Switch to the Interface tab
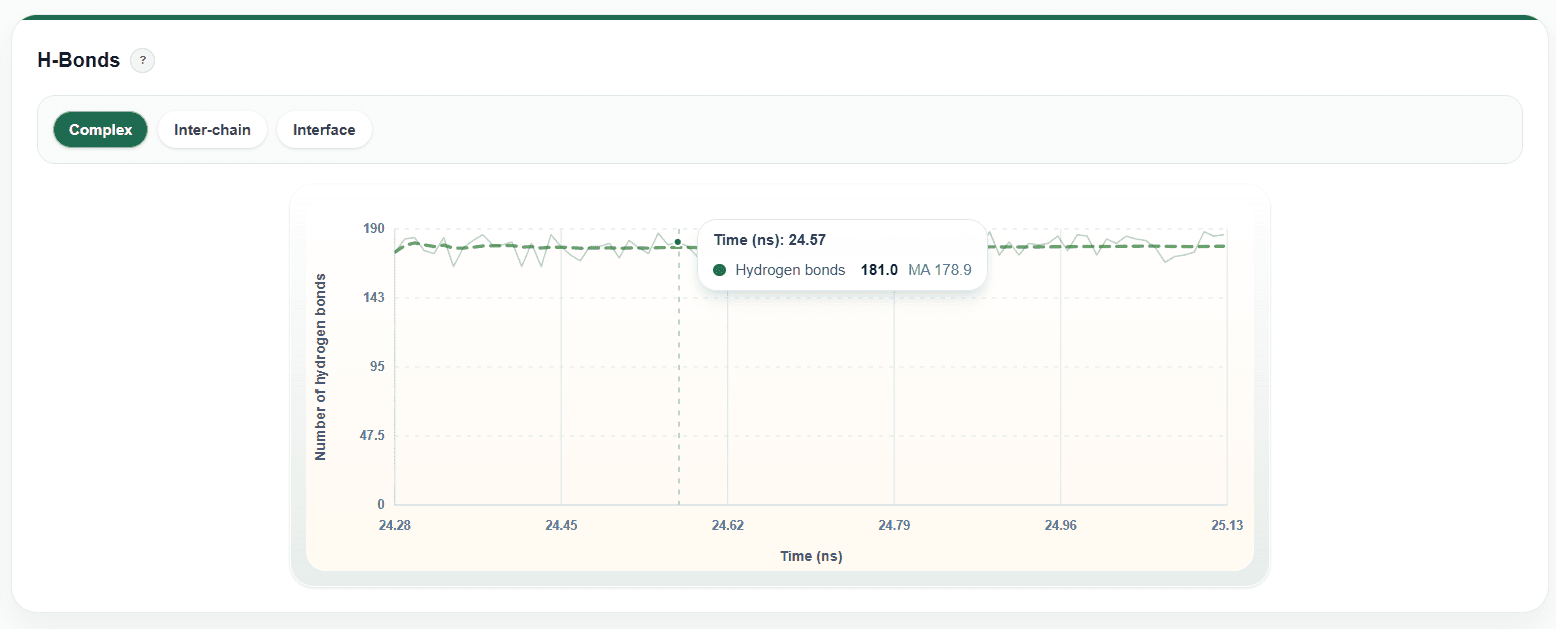Screen dimensions: 1556x629 click(x=324, y=130)
